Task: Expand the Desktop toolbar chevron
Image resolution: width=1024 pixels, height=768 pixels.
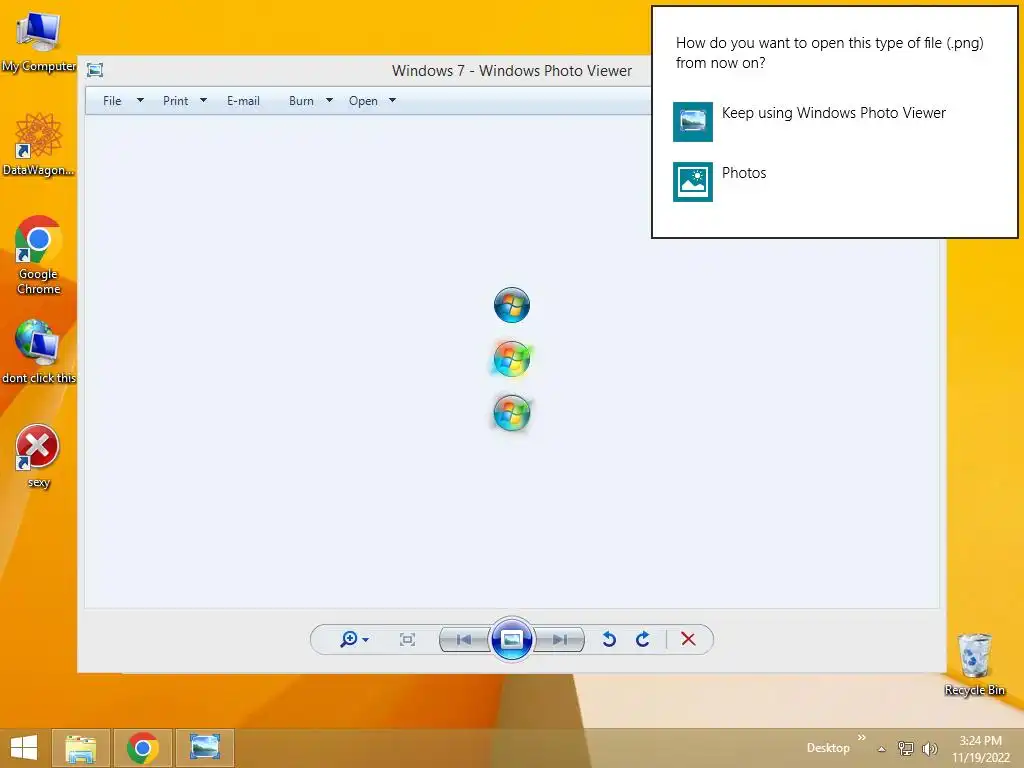Action: 862,737
